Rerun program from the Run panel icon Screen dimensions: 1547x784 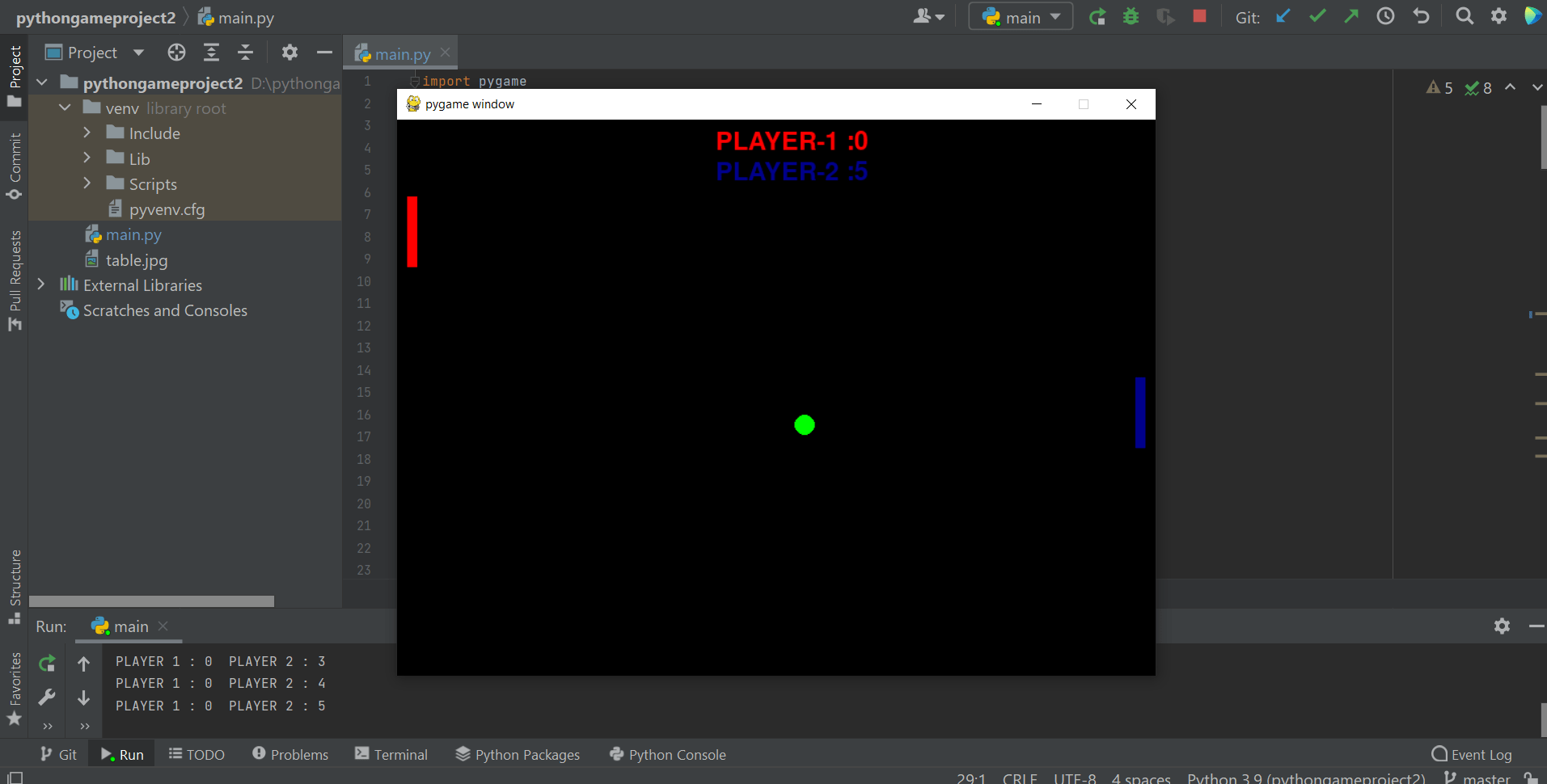click(x=46, y=663)
